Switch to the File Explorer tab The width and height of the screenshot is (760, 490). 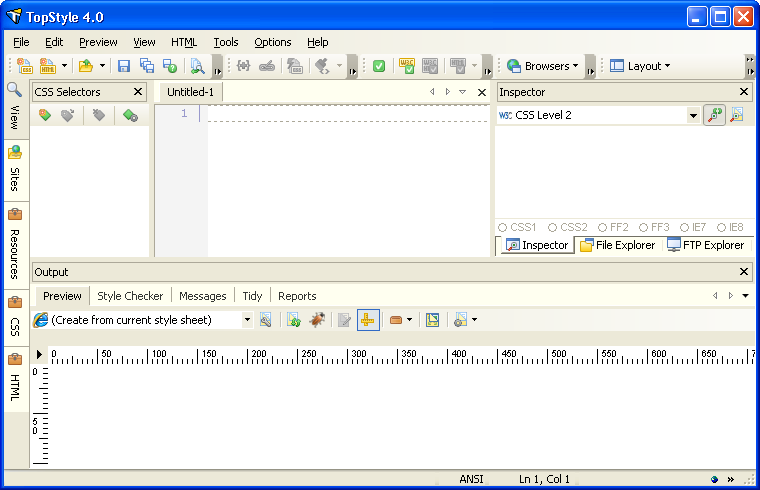617,245
